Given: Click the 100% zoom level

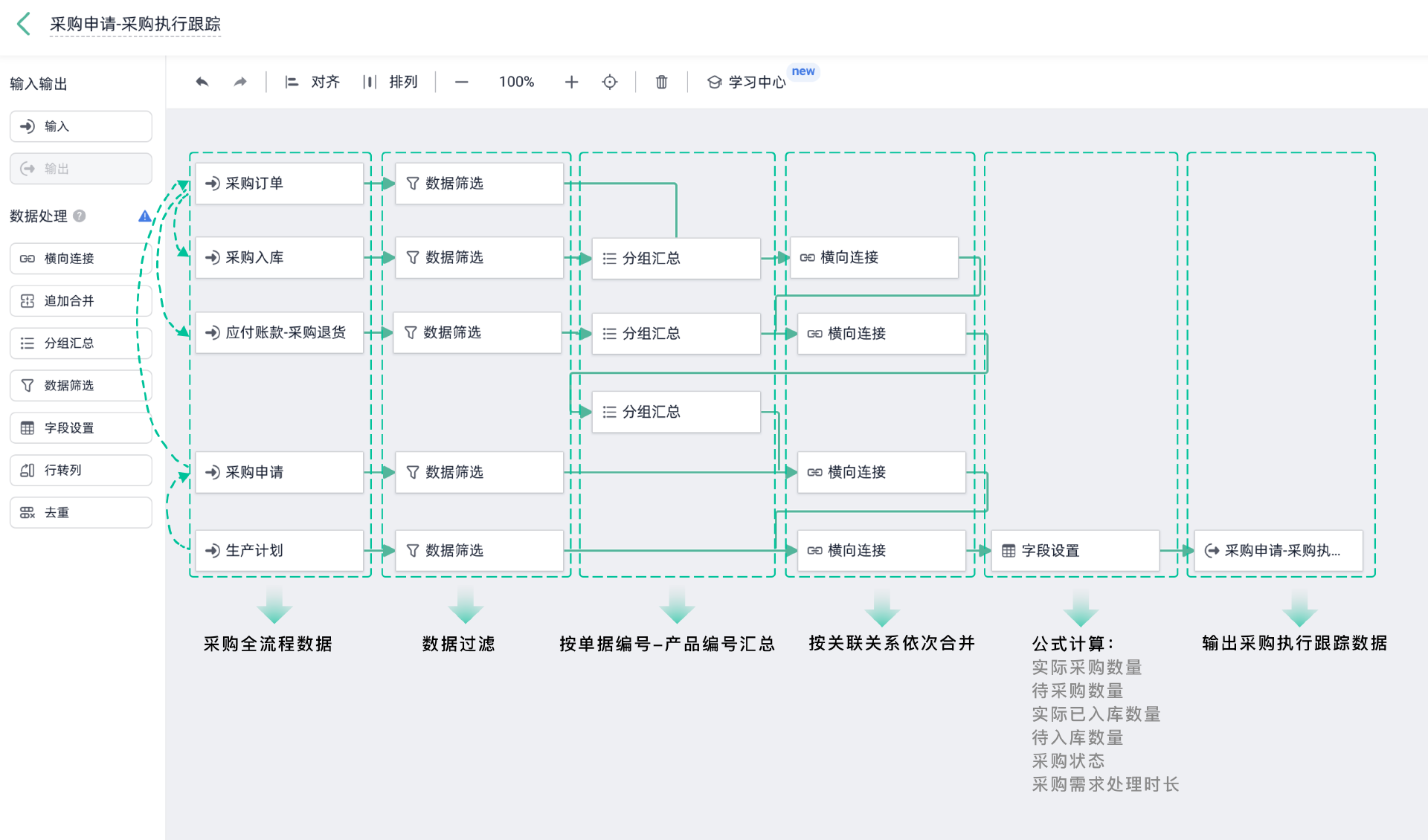Looking at the screenshot, I should click(516, 82).
